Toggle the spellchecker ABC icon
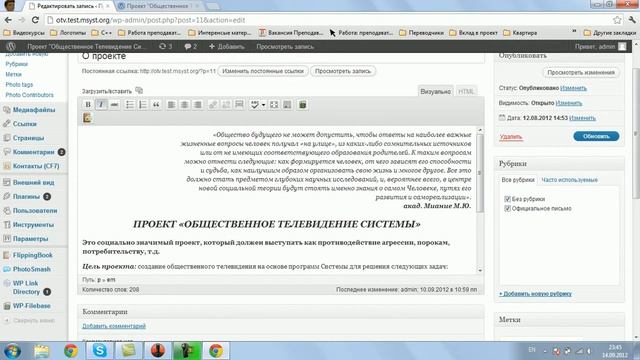640x360 pixels. point(255,105)
